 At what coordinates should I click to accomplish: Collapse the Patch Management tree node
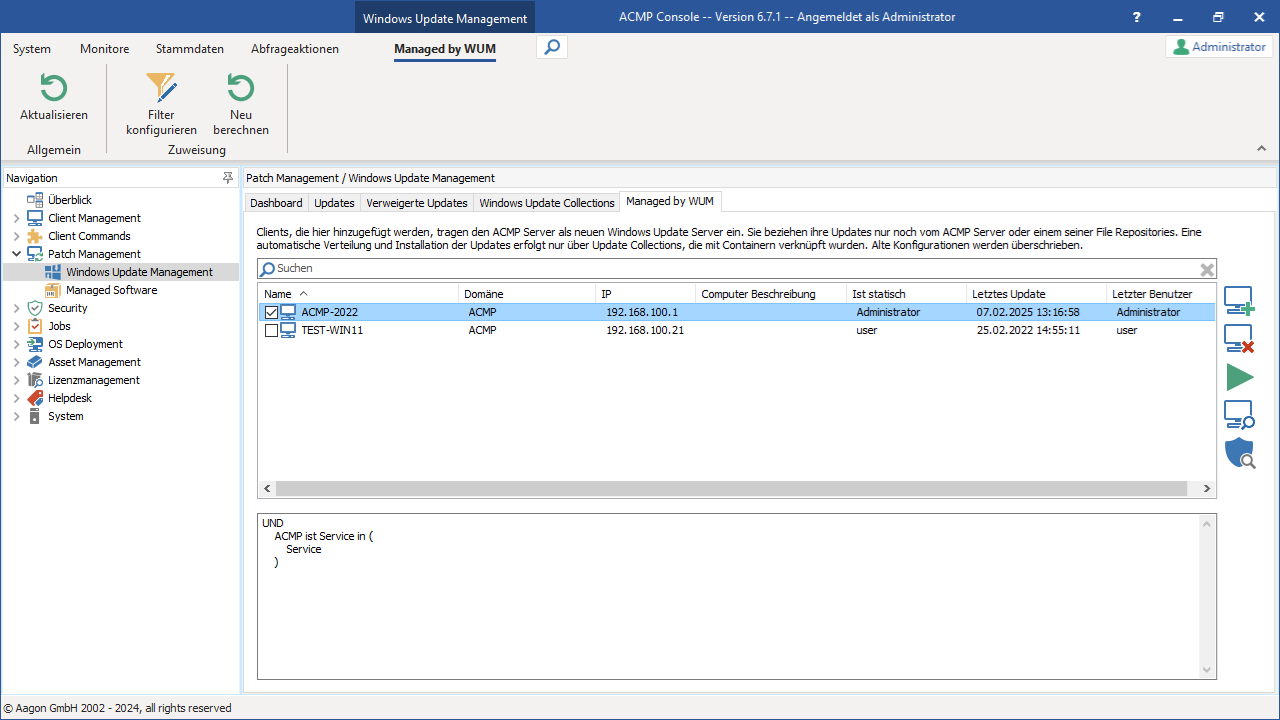[x=16, y=254]
